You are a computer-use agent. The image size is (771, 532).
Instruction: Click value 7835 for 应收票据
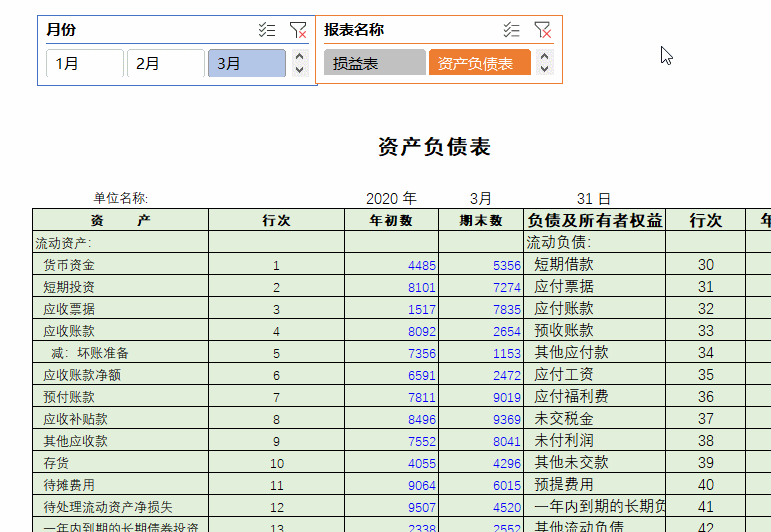pyautogui.click(x=481, y=308)
